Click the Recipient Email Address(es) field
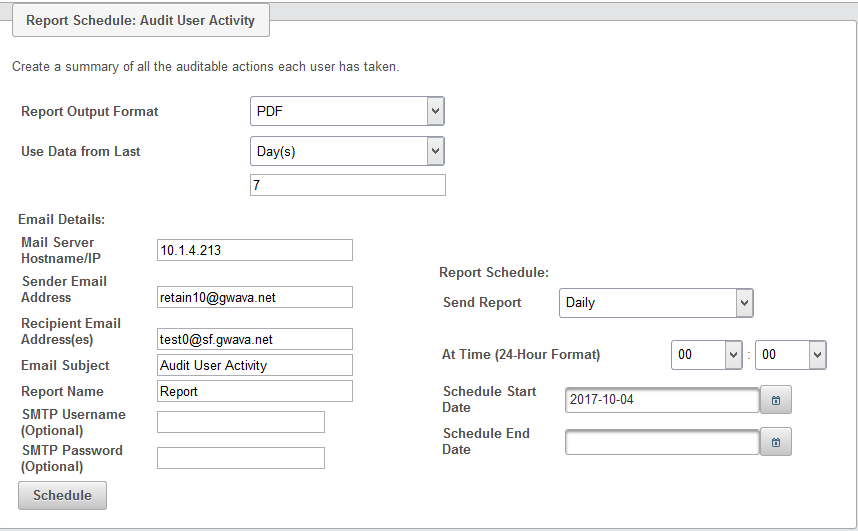 click(x=255, y=339)
